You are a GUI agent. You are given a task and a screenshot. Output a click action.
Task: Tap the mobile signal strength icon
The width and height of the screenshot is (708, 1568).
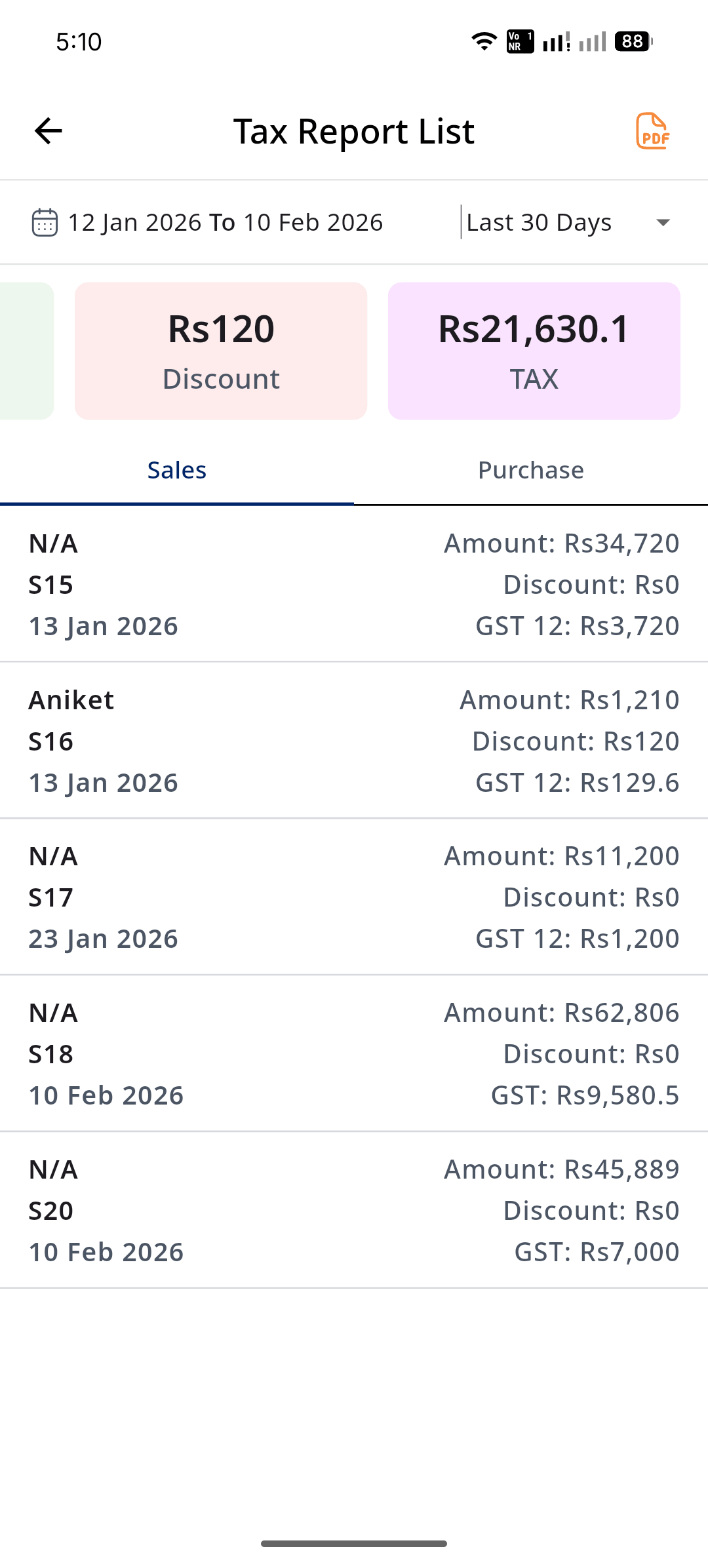pos(557,42)
